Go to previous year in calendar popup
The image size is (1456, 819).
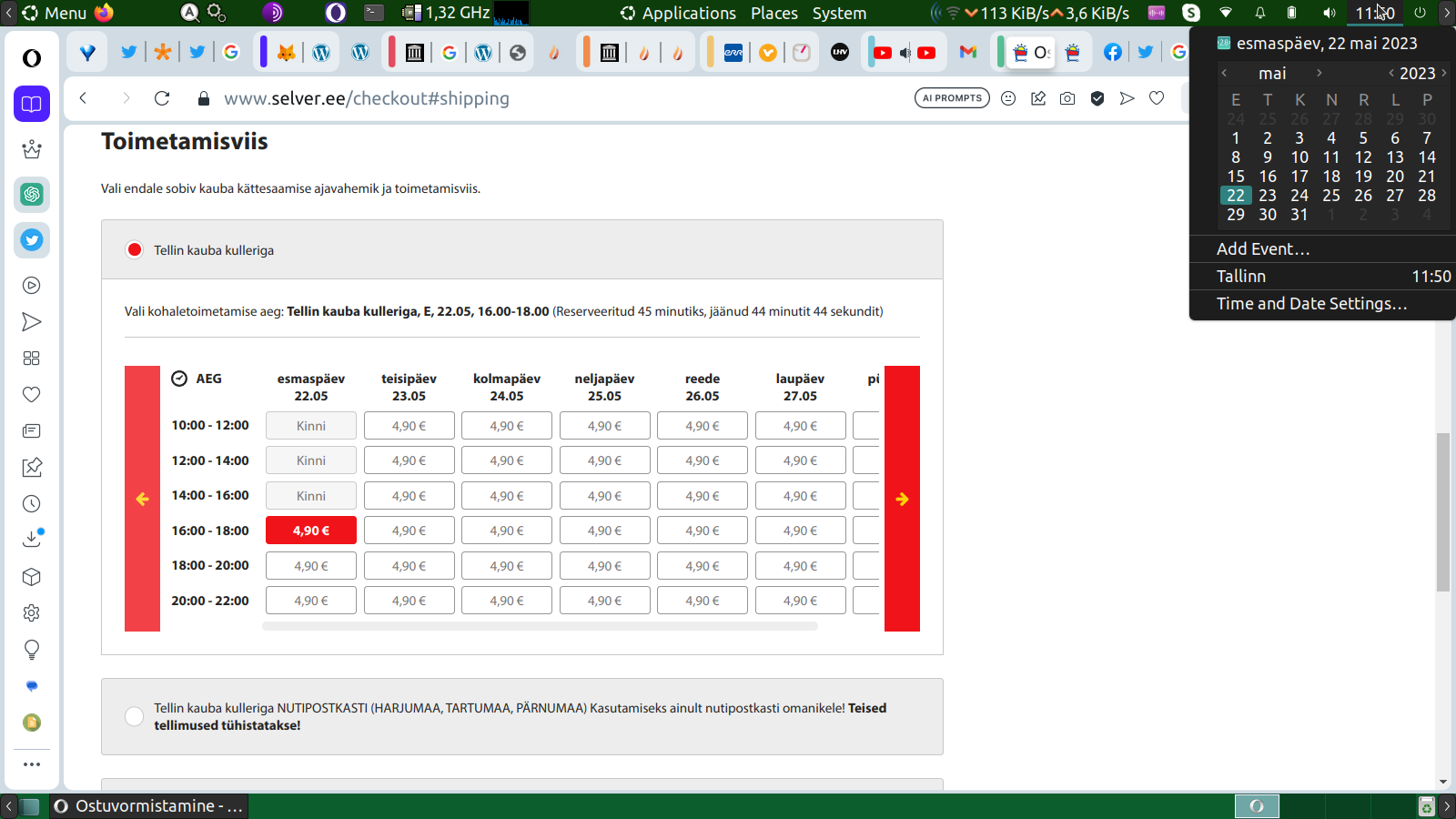pyautogui.click(x=1391, y=73)
